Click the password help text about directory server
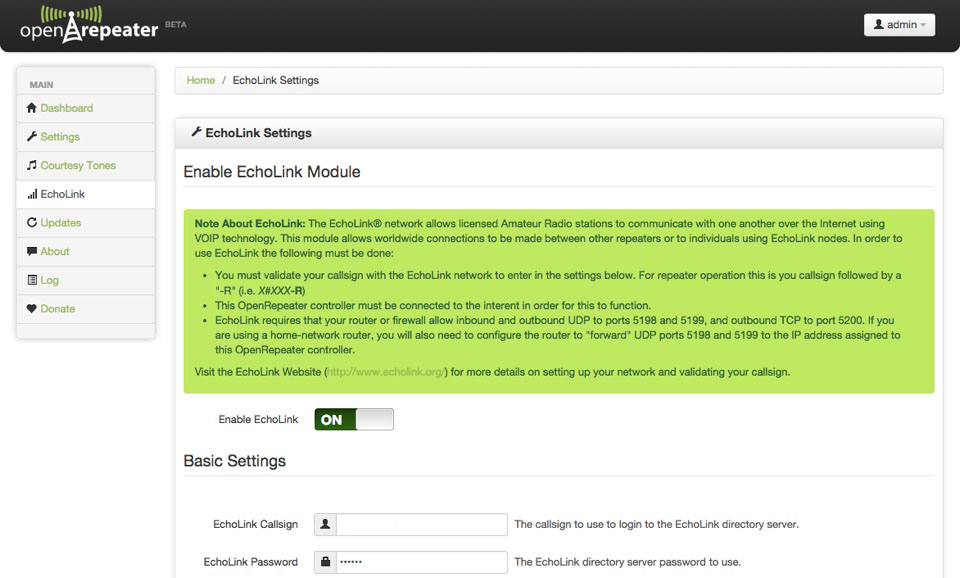This screenshot has height=578, width=960. (628, 562)
